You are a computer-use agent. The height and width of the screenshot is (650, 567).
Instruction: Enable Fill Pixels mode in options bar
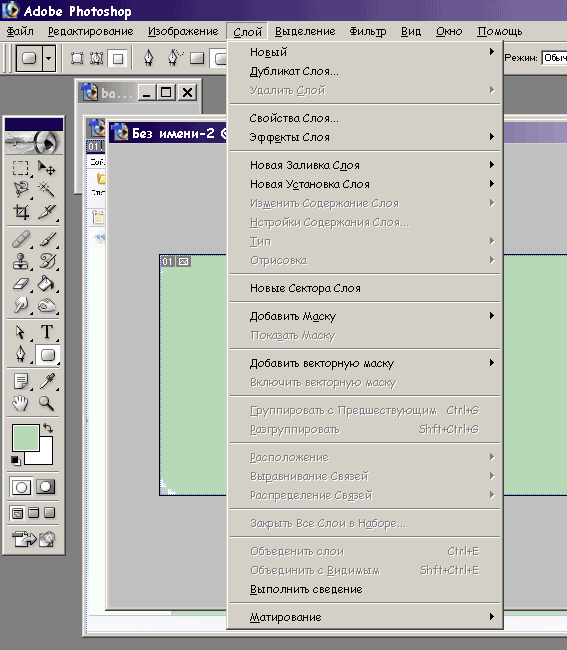(x=118, y=58)
